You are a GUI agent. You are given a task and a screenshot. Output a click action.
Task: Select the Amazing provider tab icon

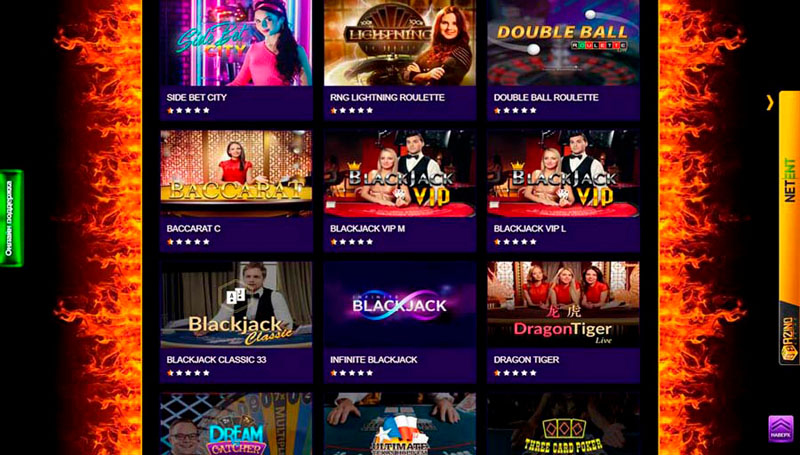[x=789, y=339]
